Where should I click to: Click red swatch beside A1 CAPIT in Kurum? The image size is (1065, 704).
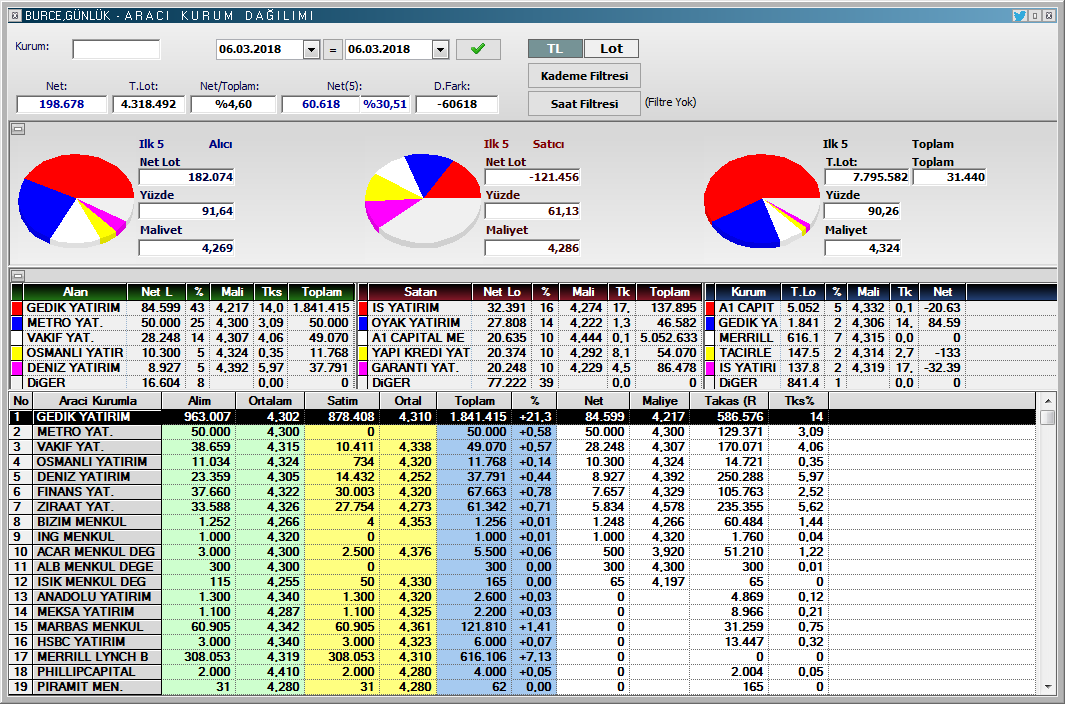point(710,308)
